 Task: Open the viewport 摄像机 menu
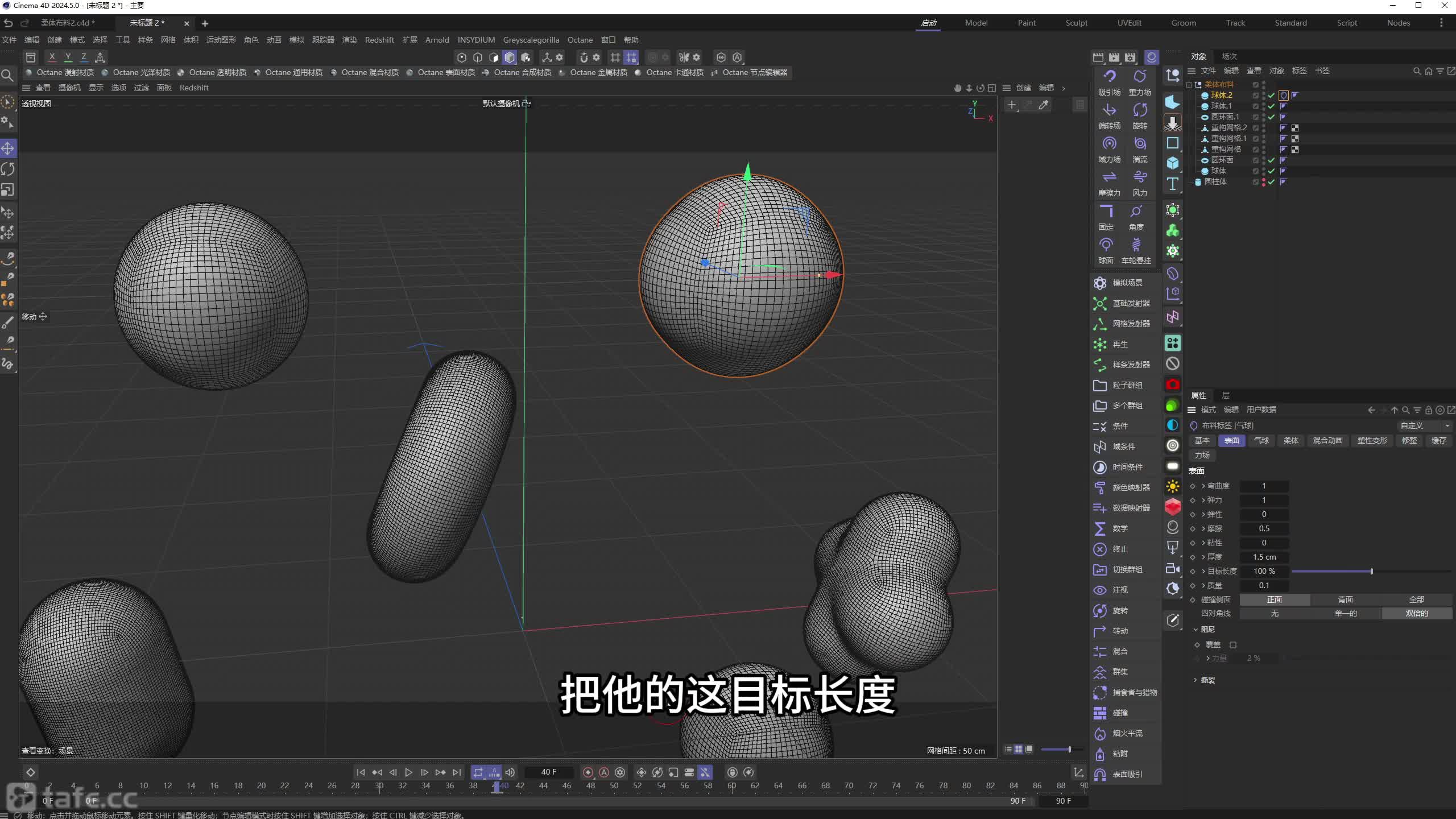pyautogui.click(x=69, y=88)
